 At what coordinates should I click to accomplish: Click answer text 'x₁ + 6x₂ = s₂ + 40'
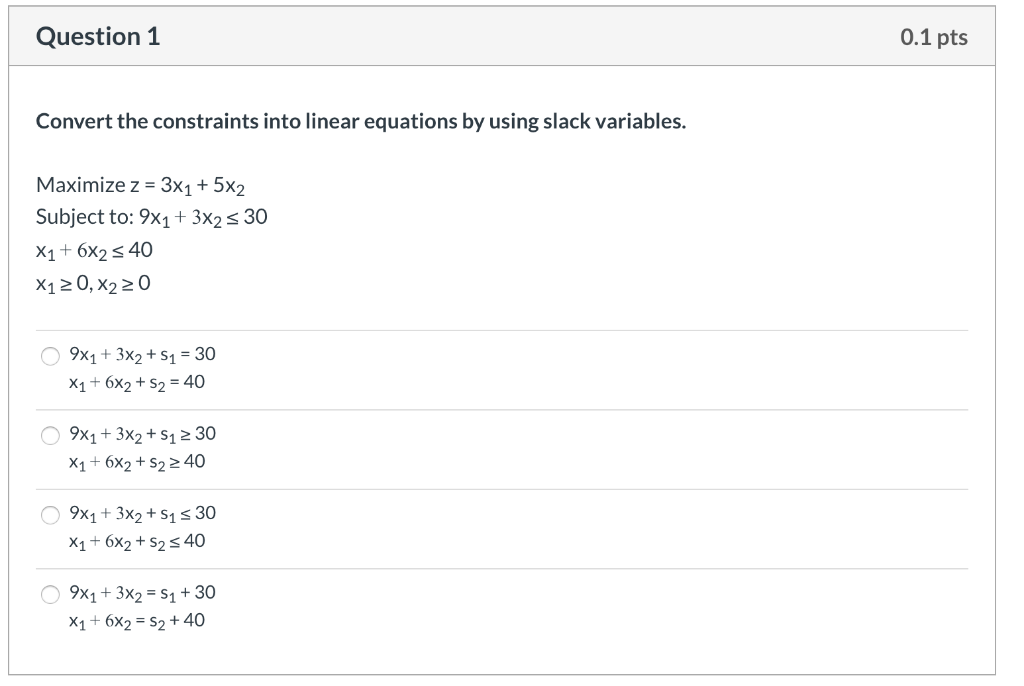[137, 621]
